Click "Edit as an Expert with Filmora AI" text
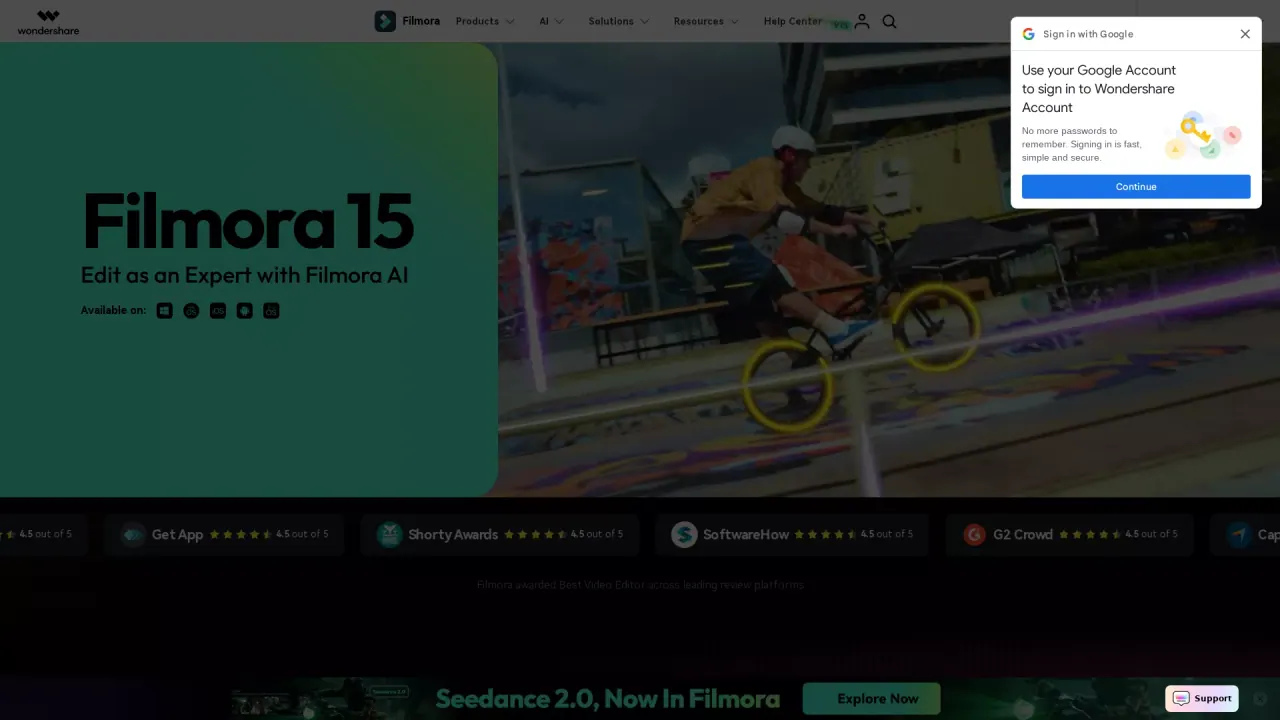This screenshot has height=720, width=1280. coord(245,275)
